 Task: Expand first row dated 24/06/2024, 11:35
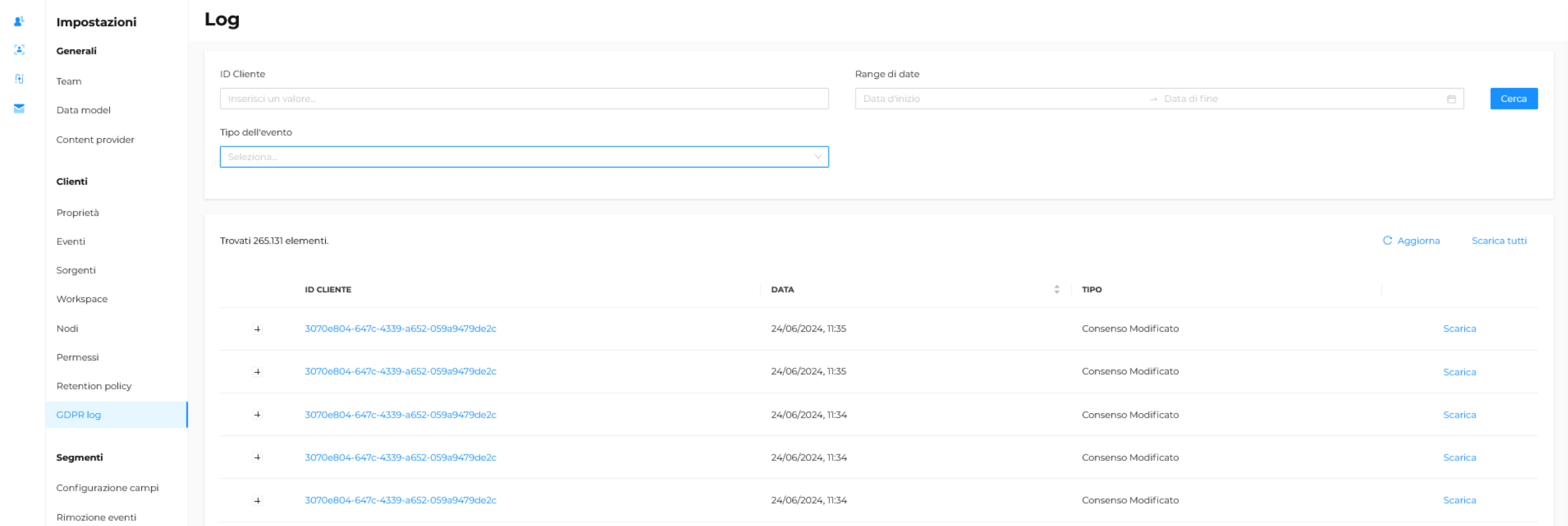click(x=257, y=329)
